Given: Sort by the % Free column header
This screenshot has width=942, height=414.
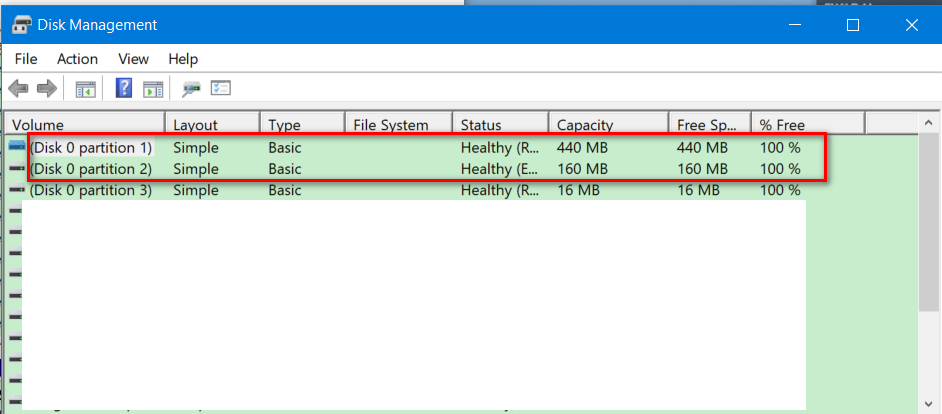Looking at the screenshot, I should point(808,123).
